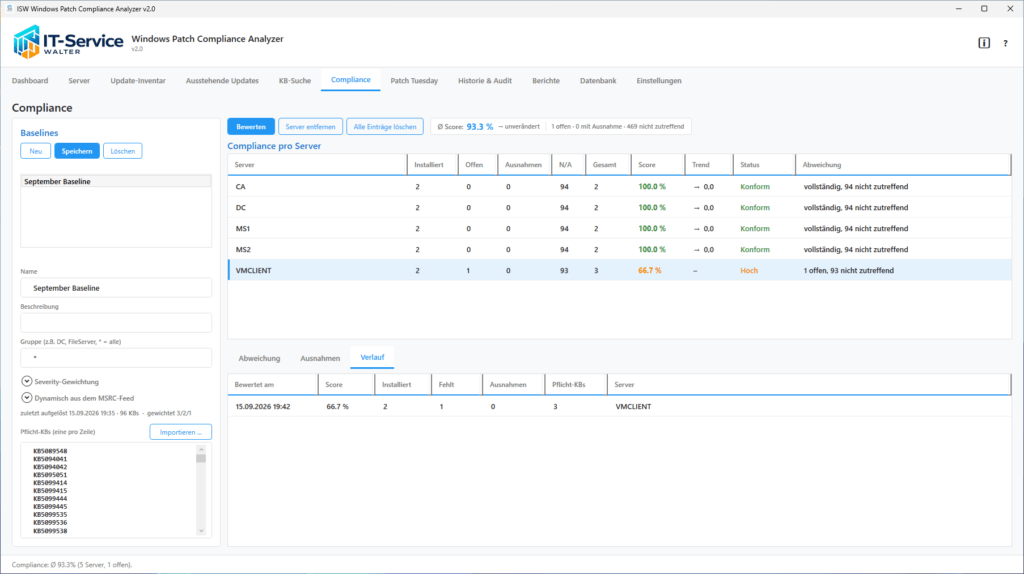Switch to Historie & Audit tab

(485, 81)
